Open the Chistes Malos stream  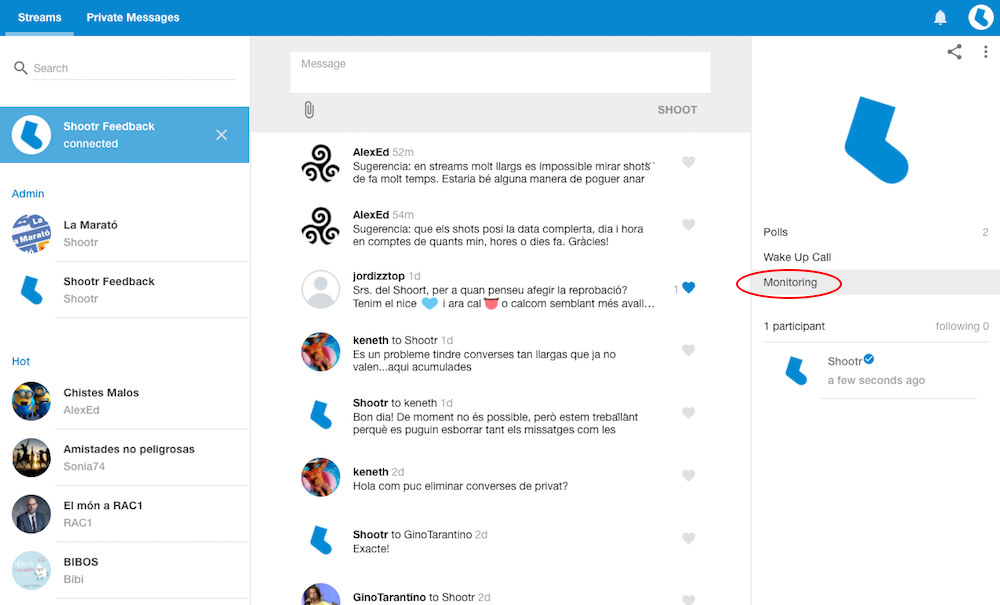point(124,401)
